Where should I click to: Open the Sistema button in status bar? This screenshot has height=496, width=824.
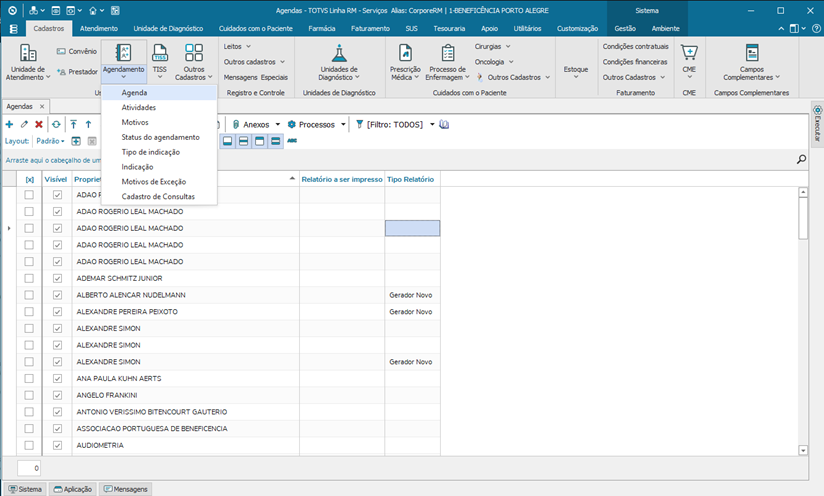point(25,489)
